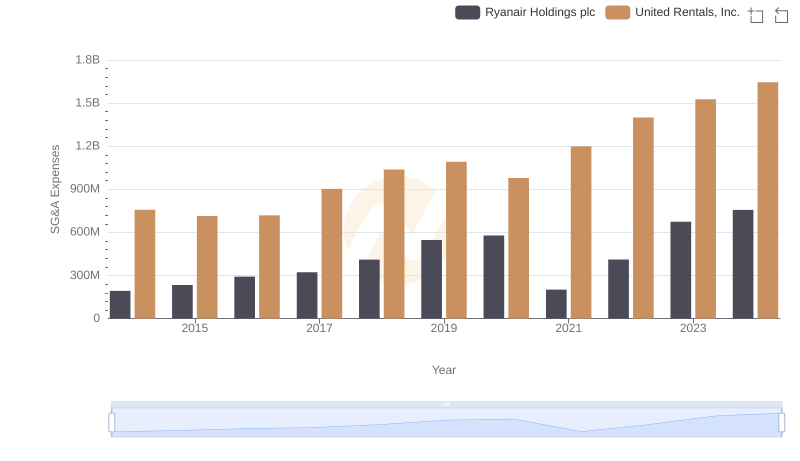
Task: Click the 2014 United Rentals bar
Action: point(145,264)
